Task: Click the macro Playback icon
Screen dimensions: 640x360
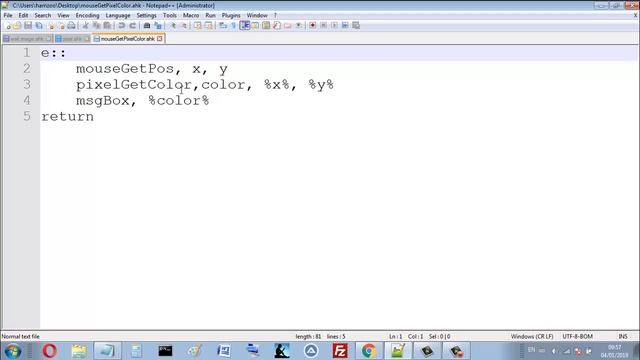Action: click(334, 25)
